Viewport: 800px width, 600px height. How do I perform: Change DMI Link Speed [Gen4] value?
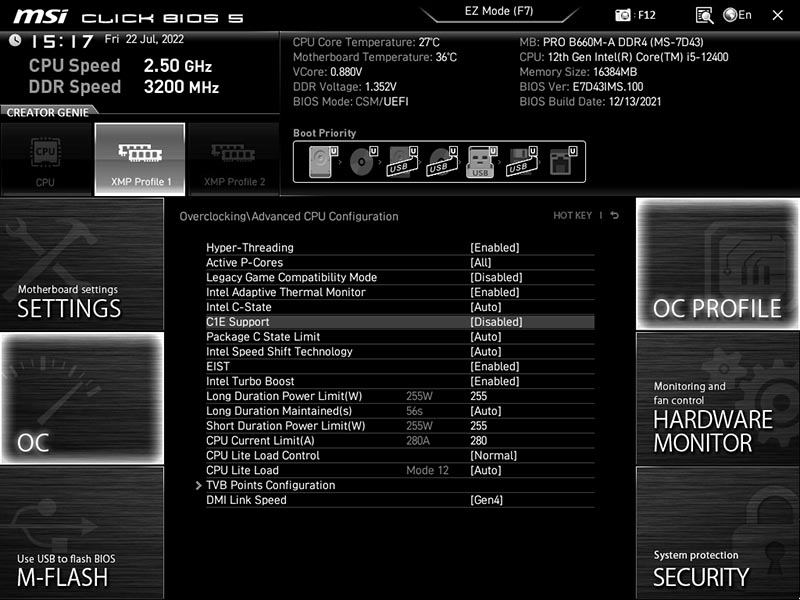click(486, 500)
